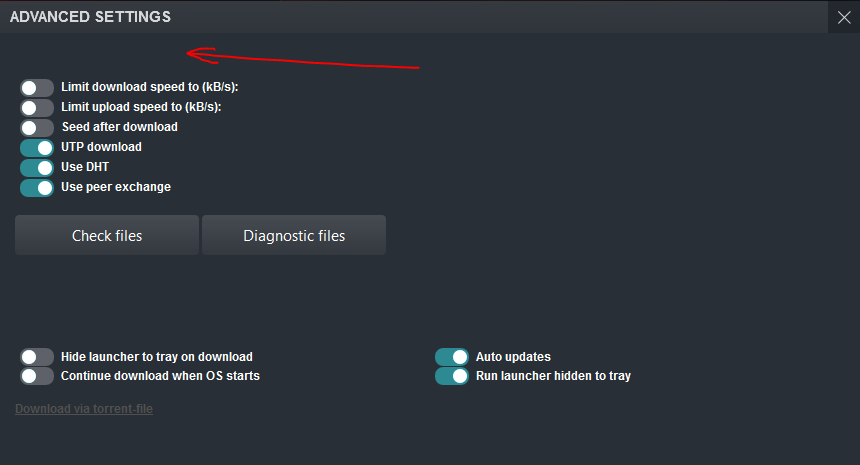Viewport: 860px width, 465px height.
Task: Switch off the Use DHT toggle
Action: pyautogui.click(x=37, y=168)
